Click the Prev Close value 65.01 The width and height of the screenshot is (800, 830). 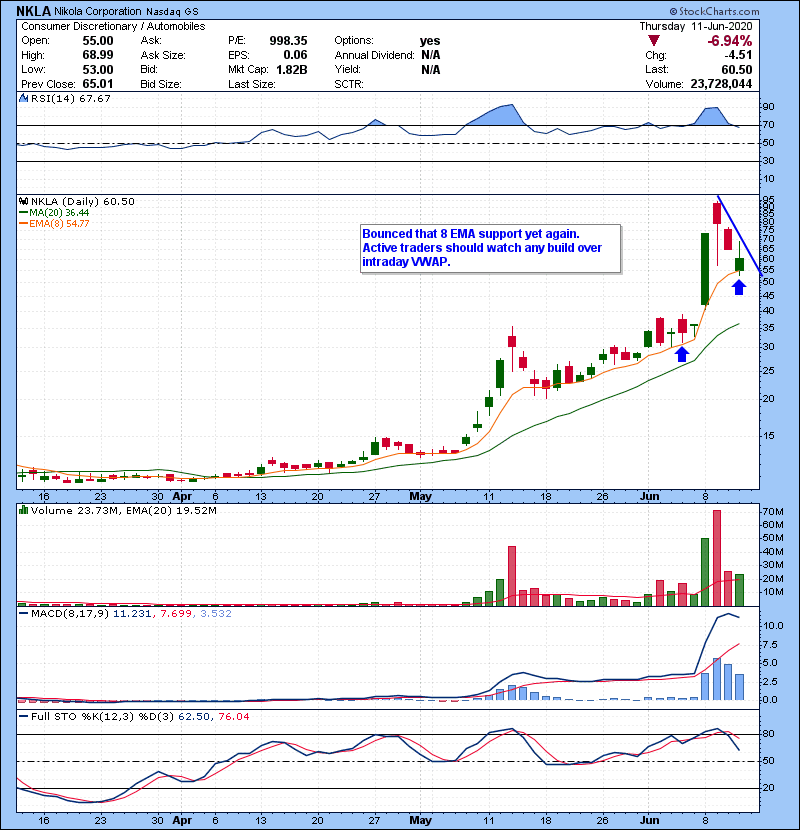(97, 84)
